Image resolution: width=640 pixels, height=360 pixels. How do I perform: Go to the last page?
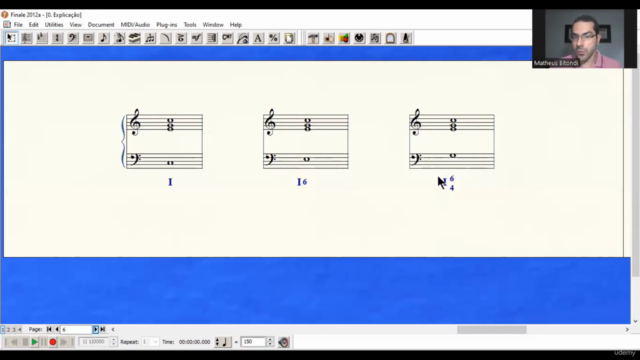click(x=103, y=329)
